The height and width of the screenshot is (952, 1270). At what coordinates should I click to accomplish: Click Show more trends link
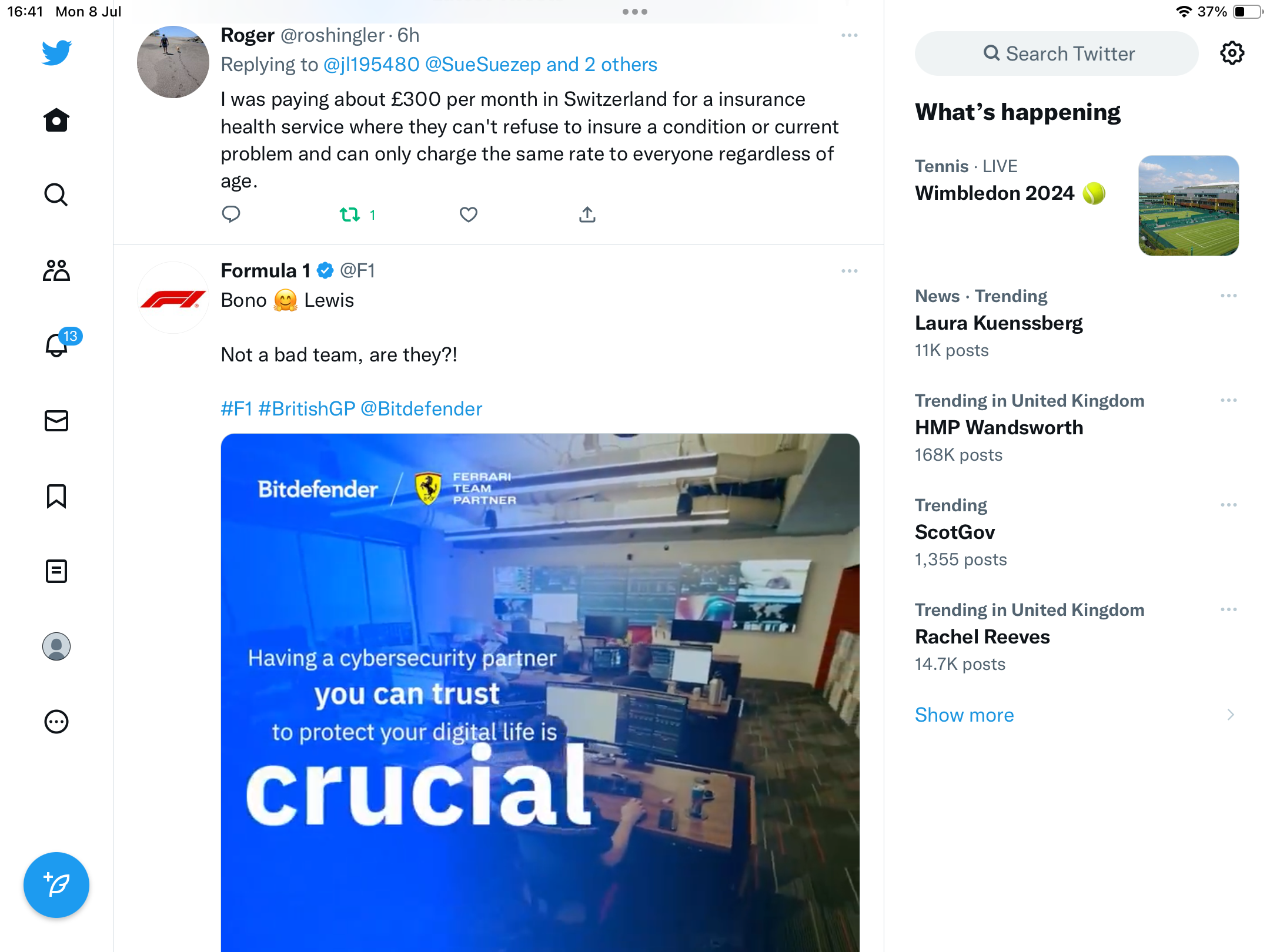(x=964, y=715)
